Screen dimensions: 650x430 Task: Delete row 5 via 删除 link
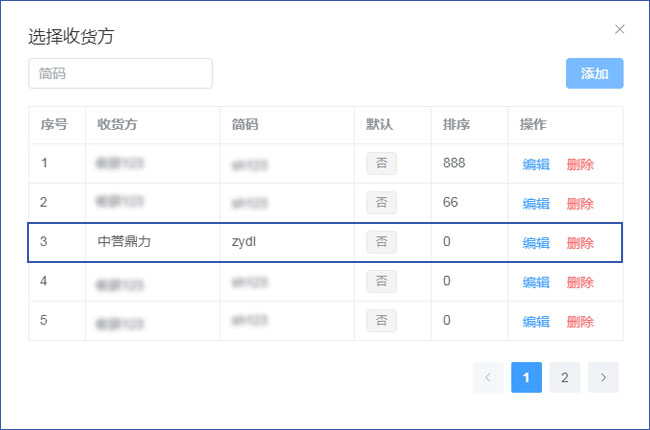580,321
